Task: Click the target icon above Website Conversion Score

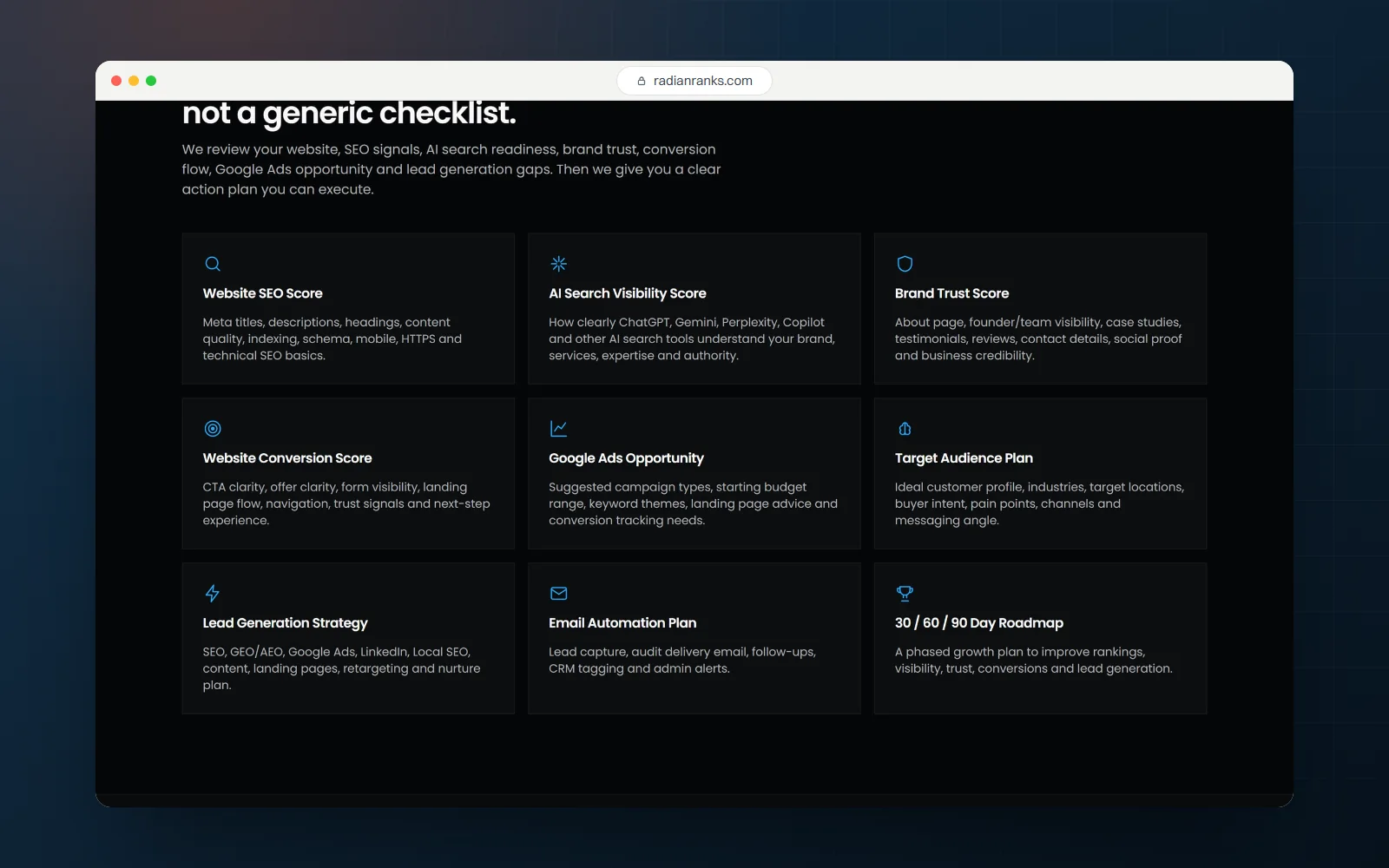Action: click(213, 429)
